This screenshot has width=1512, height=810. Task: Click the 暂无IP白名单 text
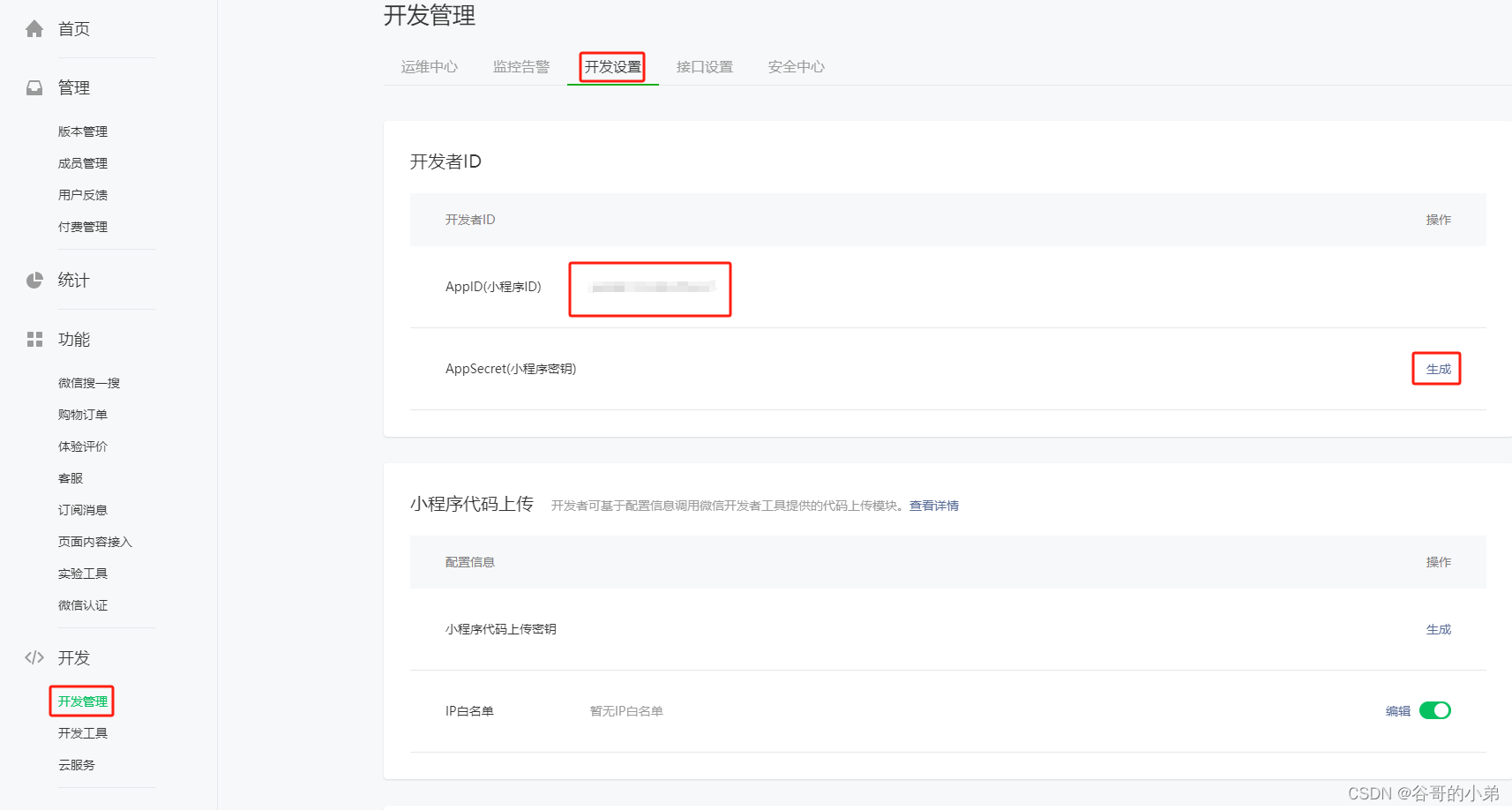tap(626, 711)
